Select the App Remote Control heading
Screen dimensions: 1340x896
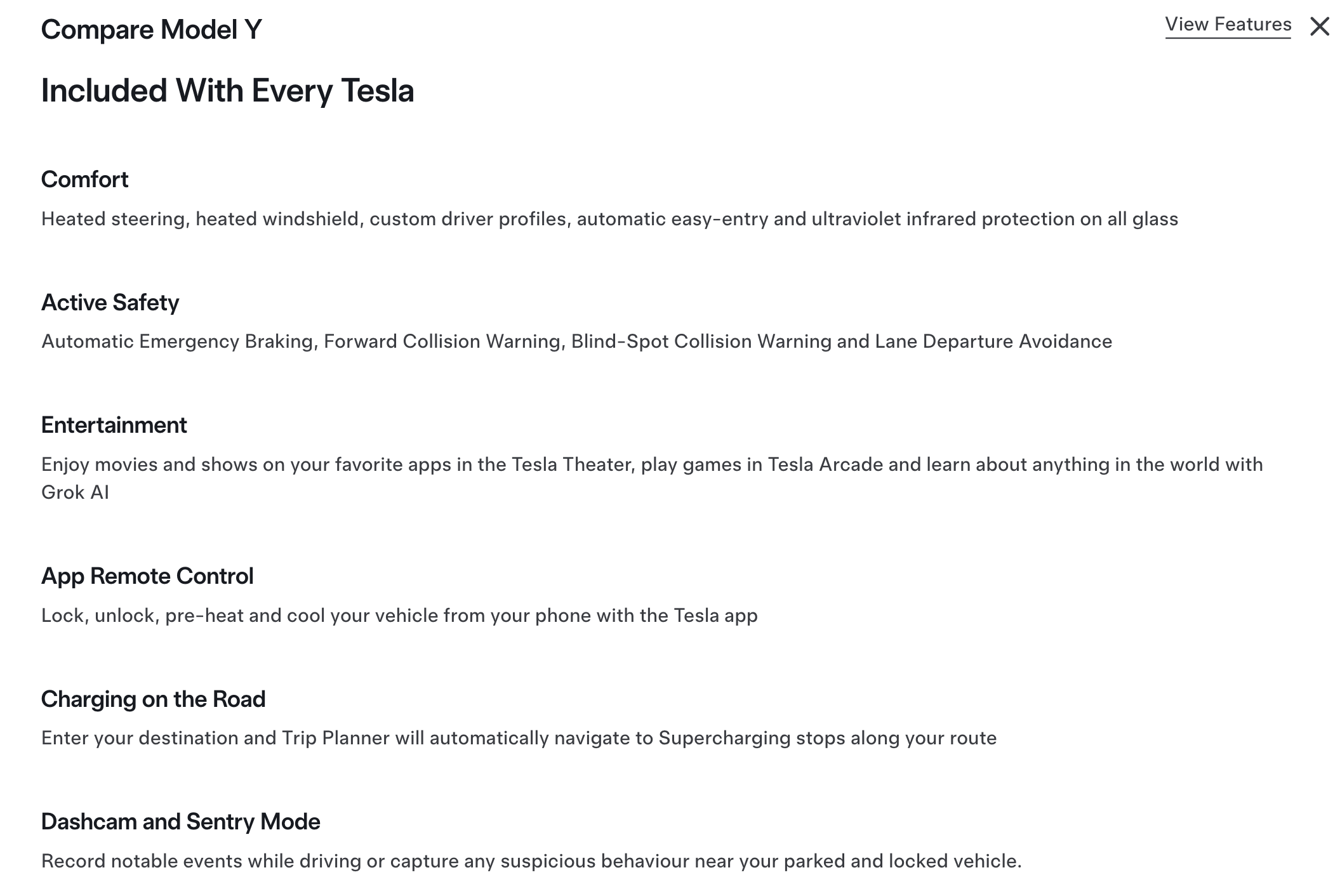coord(147,576)
